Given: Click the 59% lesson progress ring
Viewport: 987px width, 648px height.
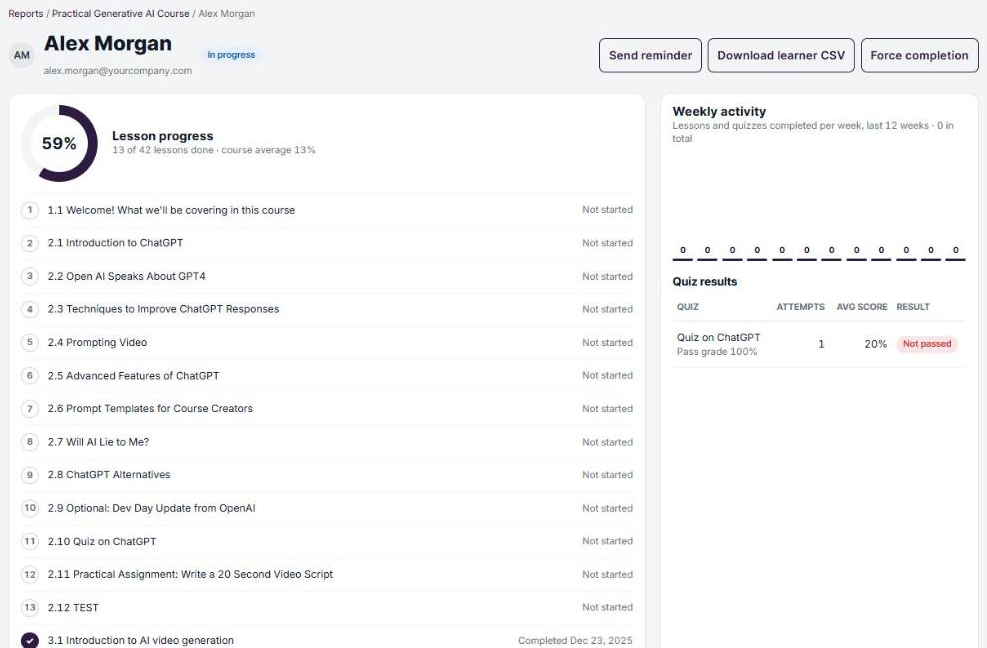Looking at the screenshot, I should 59,144.
